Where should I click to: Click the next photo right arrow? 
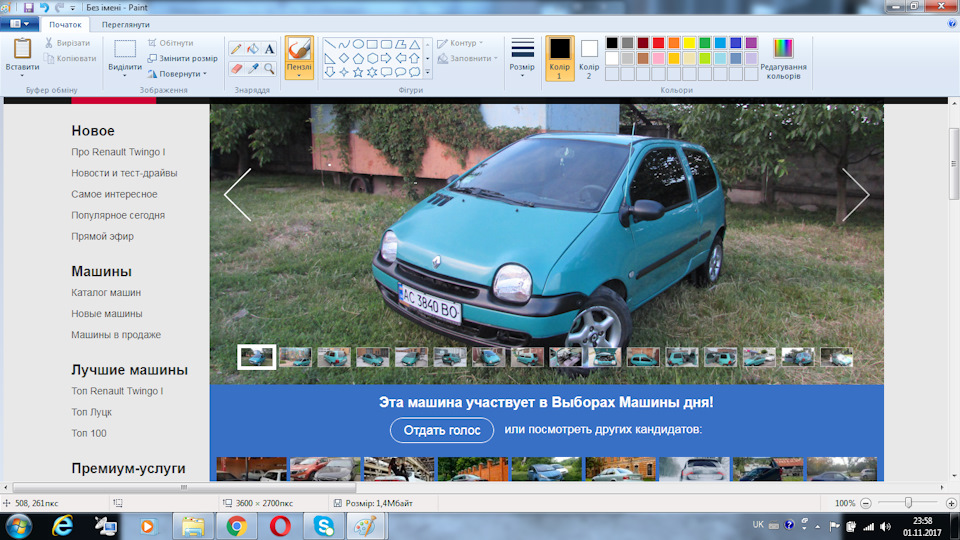point(856,195)
